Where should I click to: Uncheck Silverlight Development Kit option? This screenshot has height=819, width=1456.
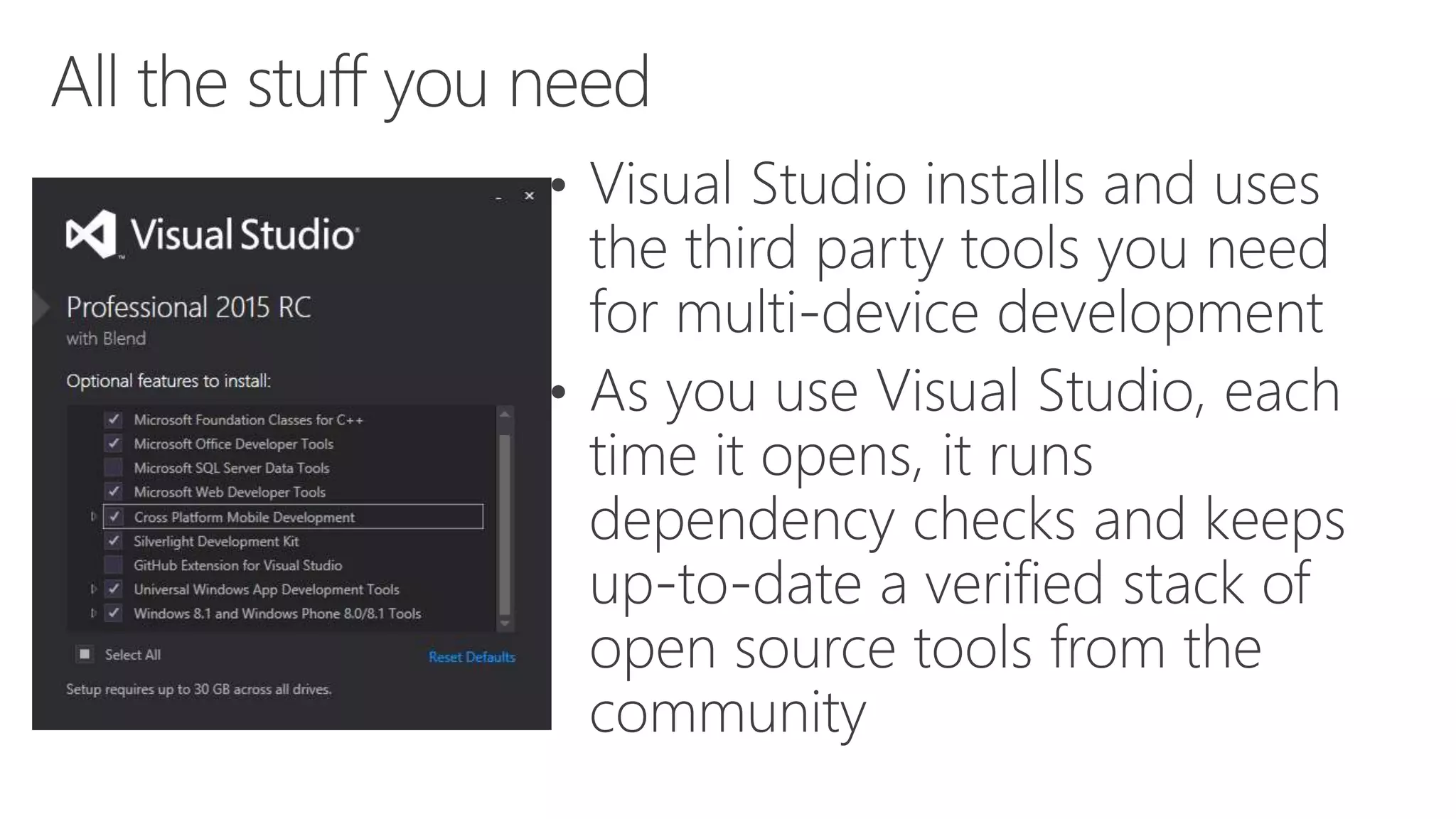tap(114, 541)
